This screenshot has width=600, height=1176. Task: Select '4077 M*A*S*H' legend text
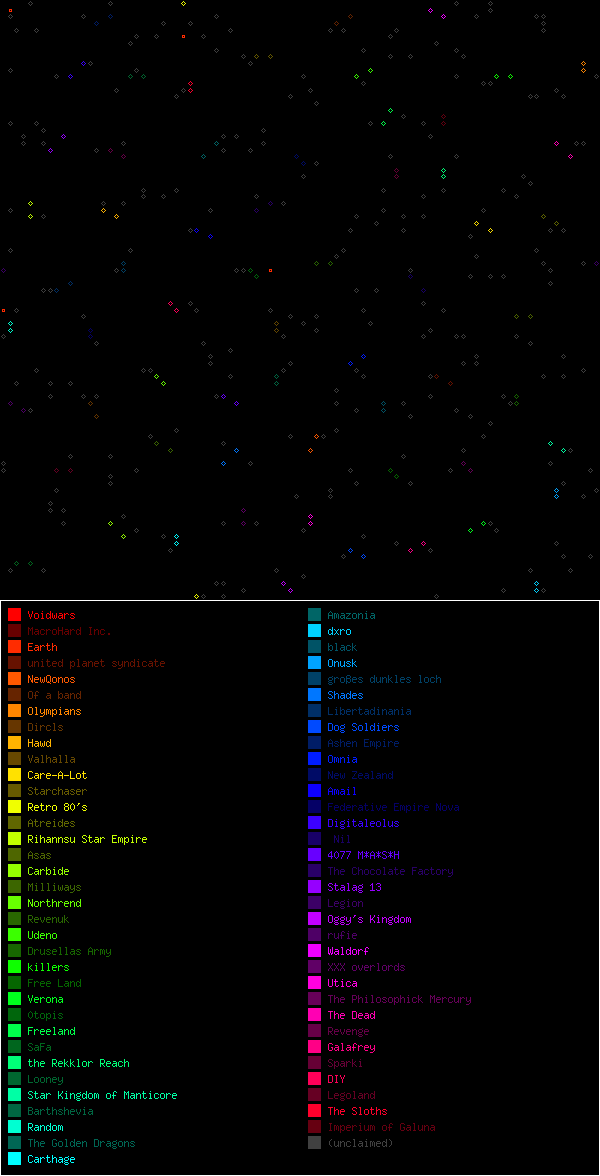pyautogui.click(x=364, y=855)
